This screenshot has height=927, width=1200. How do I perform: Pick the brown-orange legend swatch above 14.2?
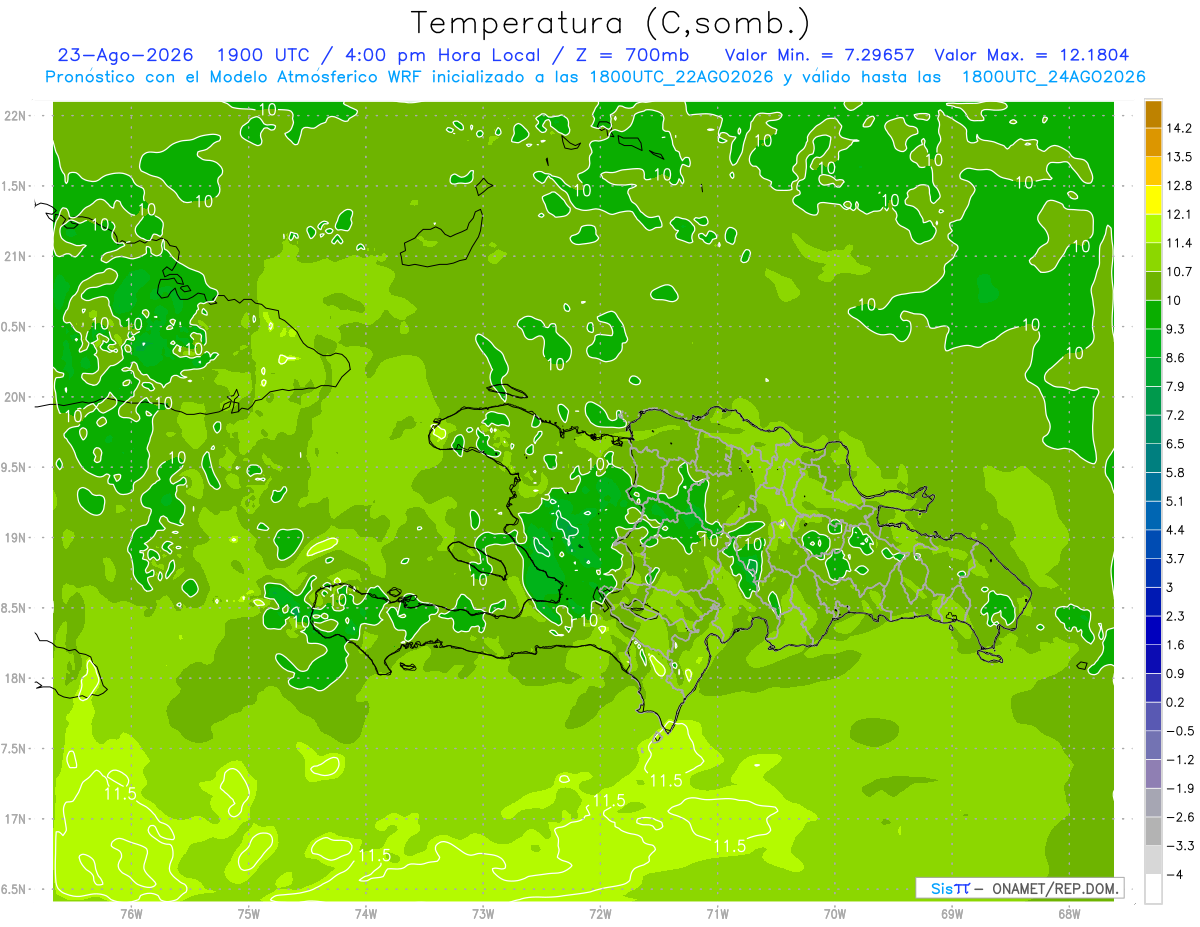click(x=1153, y=114)
